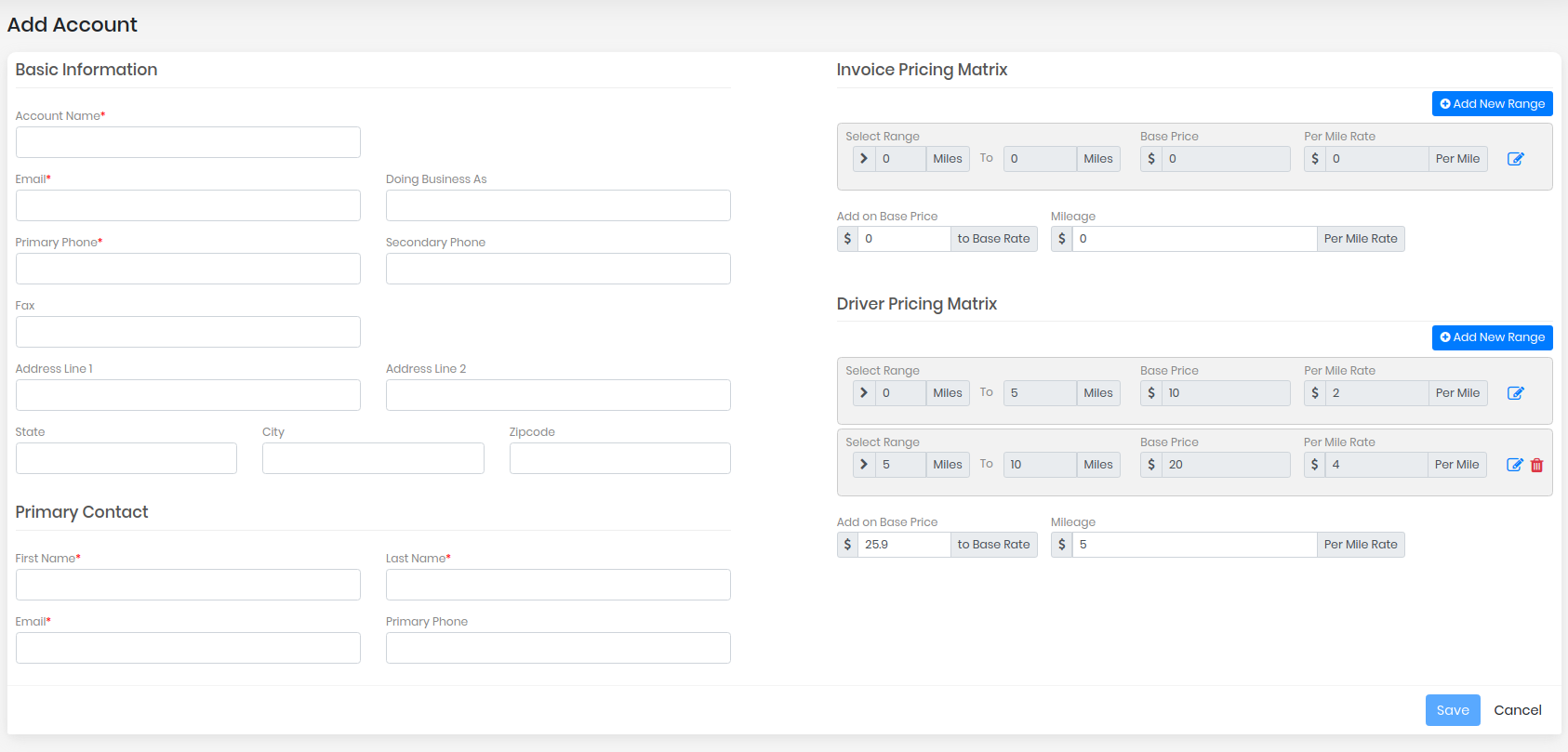Viewport: 1568px width, 752px height.
Task: Click the dollar icon of Invoice Add on Base Price
Action: pyautogui.click(x=847, y=239)
